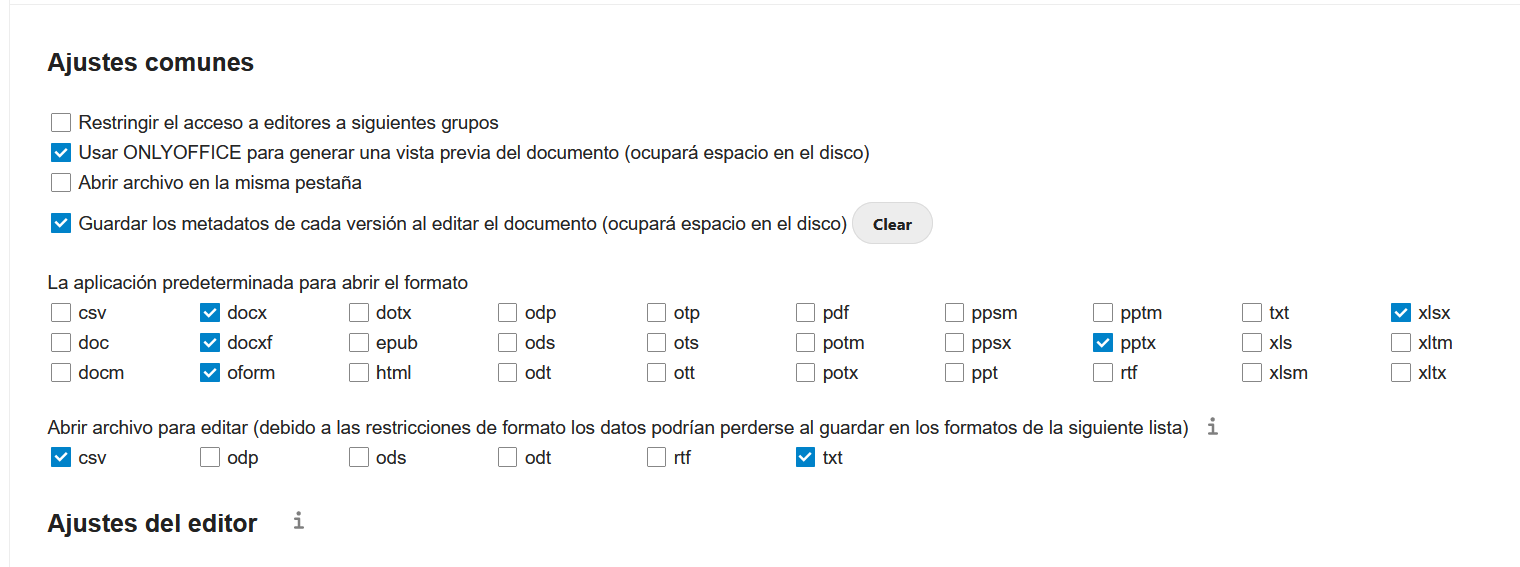This screenshot has height=567, width=1520.
Task: Enable Abrir archivo en la misma pestaña
Action: click(61, 183)
